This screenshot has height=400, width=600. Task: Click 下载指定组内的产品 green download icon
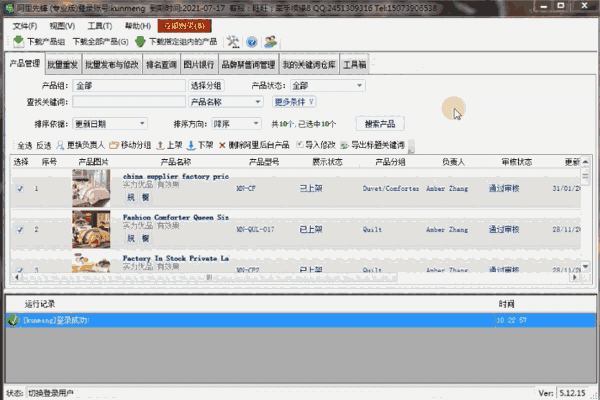140,41
